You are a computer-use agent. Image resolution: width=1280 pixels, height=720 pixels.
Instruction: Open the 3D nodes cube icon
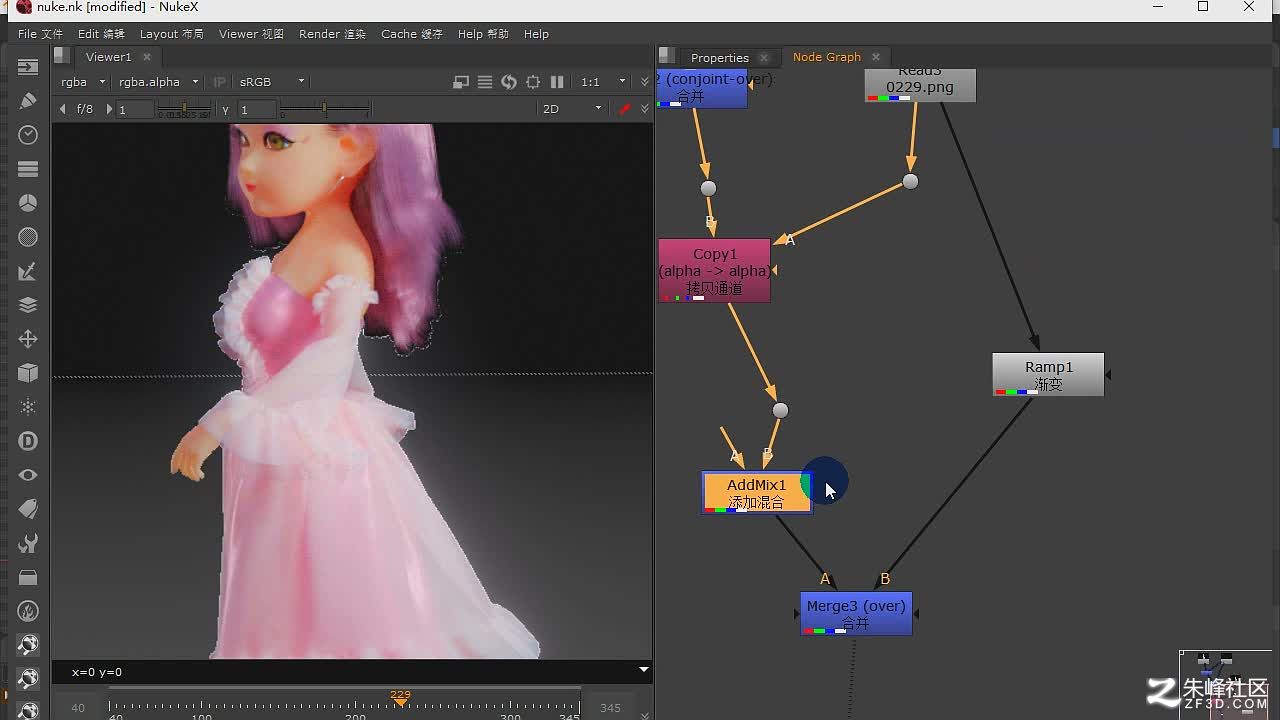[x=28, y=373]
